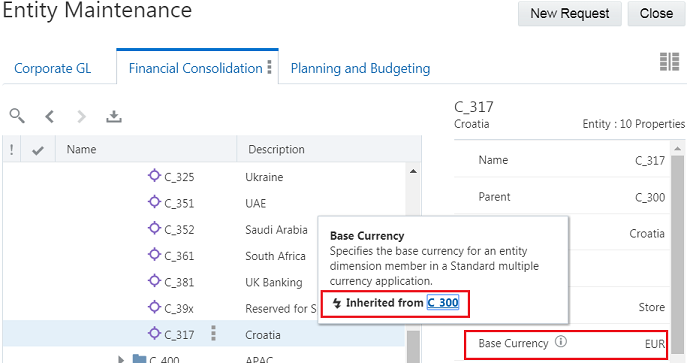This screenshot has height=363, width=687.
Task: Click the download icon in toolbar
Action: [113, 116]
